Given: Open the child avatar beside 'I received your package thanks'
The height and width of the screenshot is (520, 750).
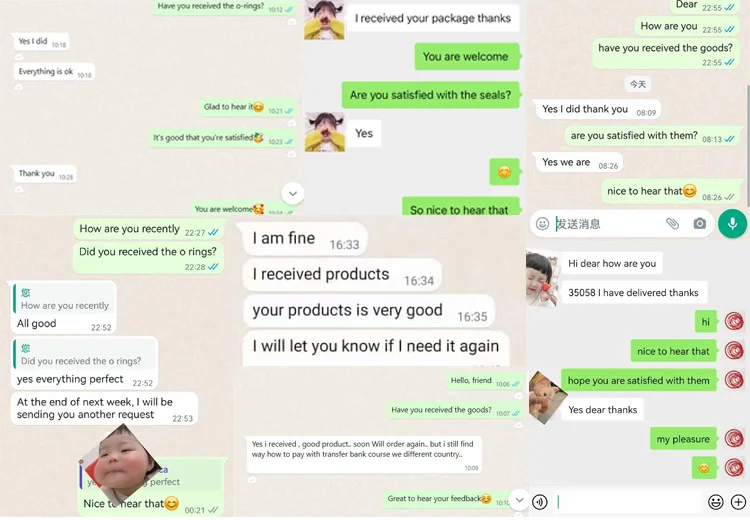Looking at the screenshot, I should click(x=324, y=20).
